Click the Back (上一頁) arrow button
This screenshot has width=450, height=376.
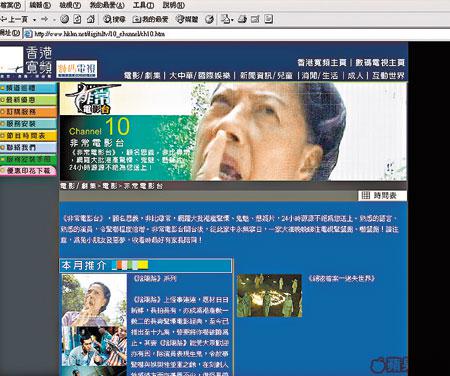(14, 19)
